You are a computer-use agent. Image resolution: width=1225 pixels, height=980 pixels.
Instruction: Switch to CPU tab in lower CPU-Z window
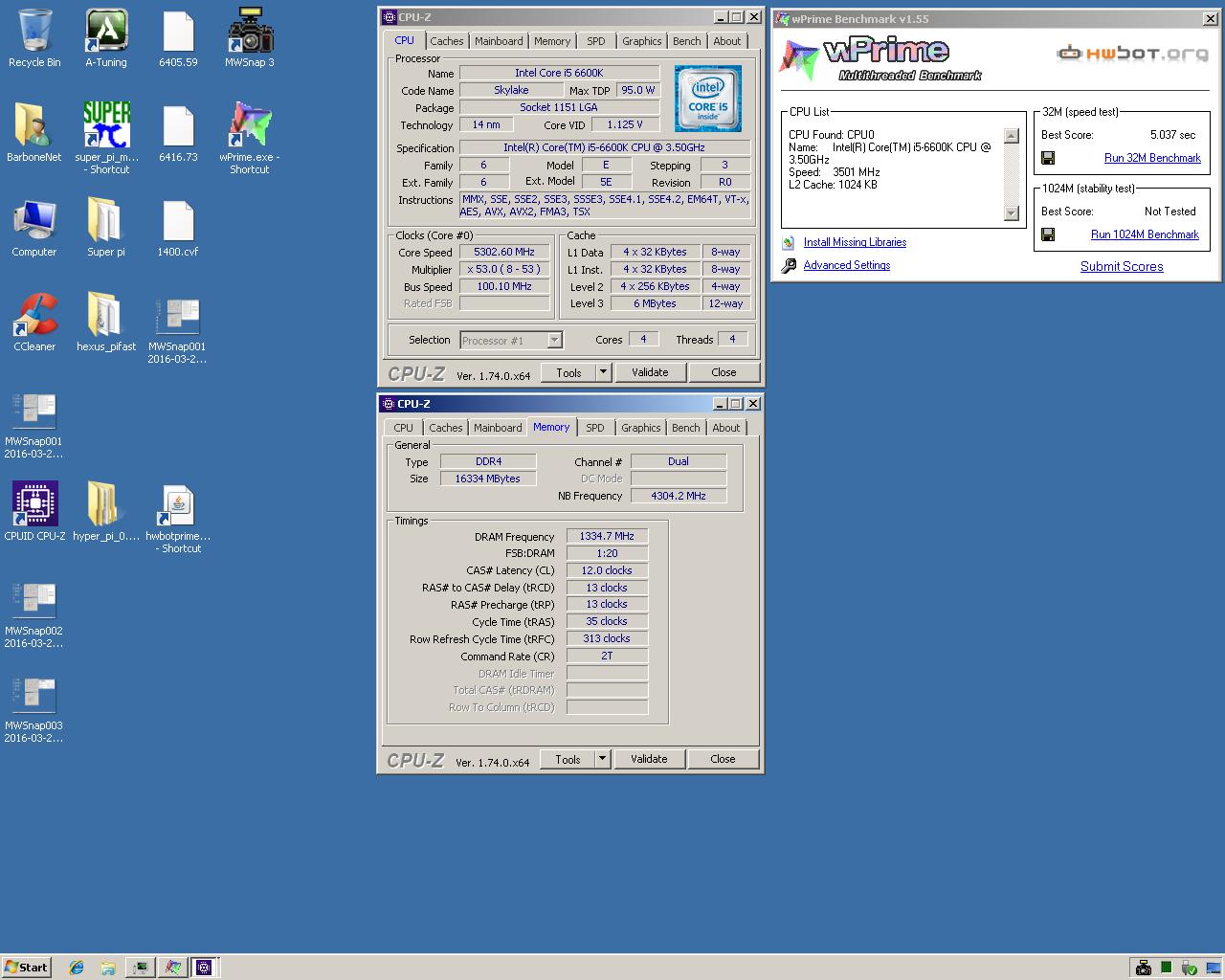[403, 428]
